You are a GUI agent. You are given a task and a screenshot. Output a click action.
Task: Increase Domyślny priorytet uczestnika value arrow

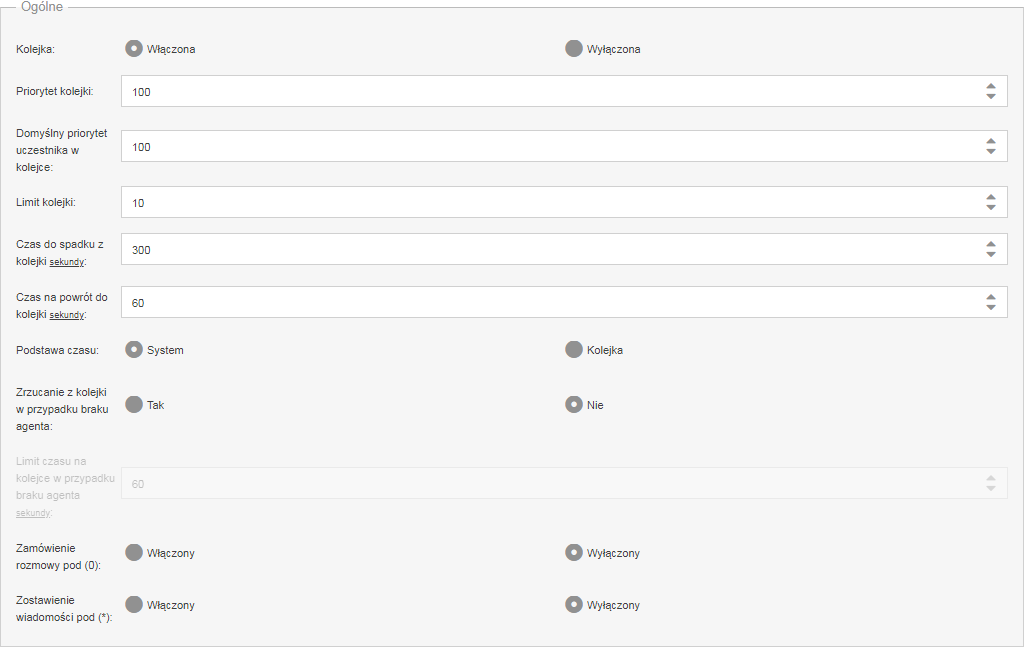tap(991, 141)
